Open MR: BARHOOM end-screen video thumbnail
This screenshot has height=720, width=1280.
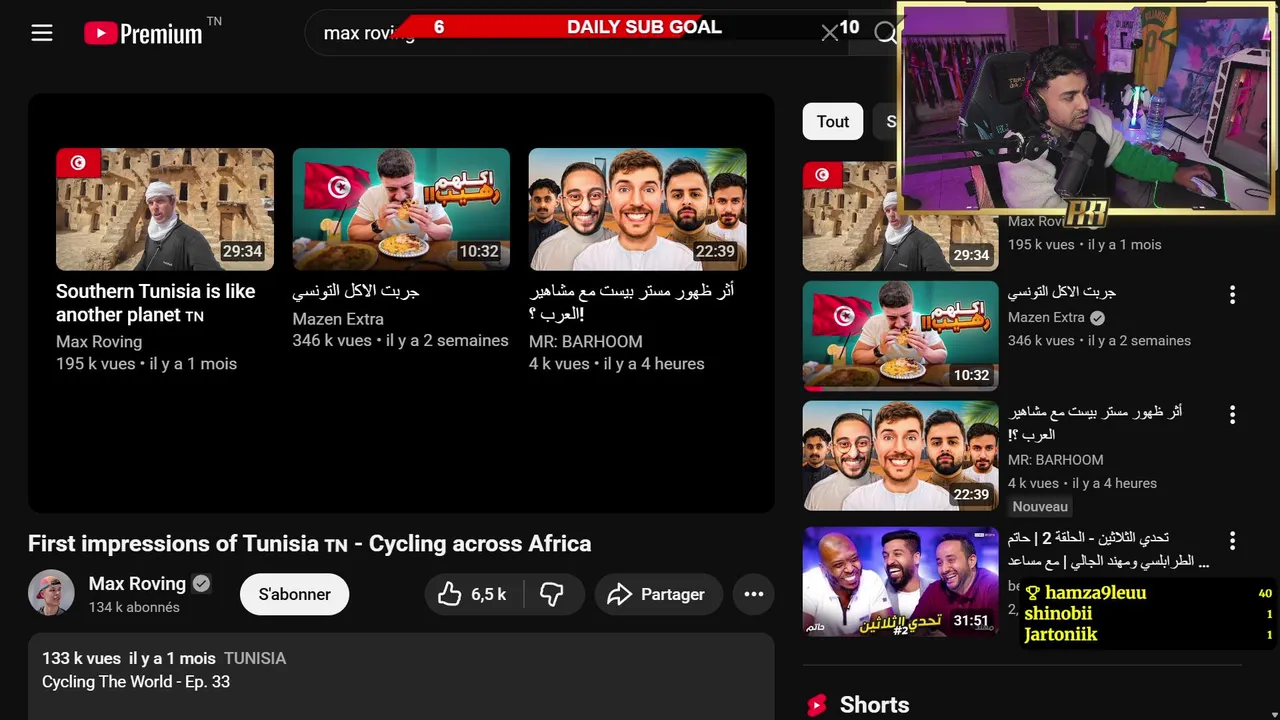[638, 209]
